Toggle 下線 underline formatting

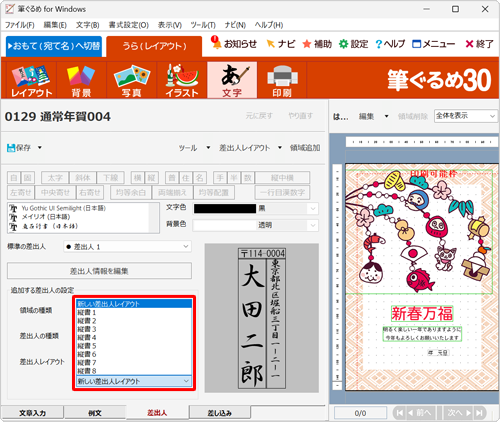tap(110, 178)
